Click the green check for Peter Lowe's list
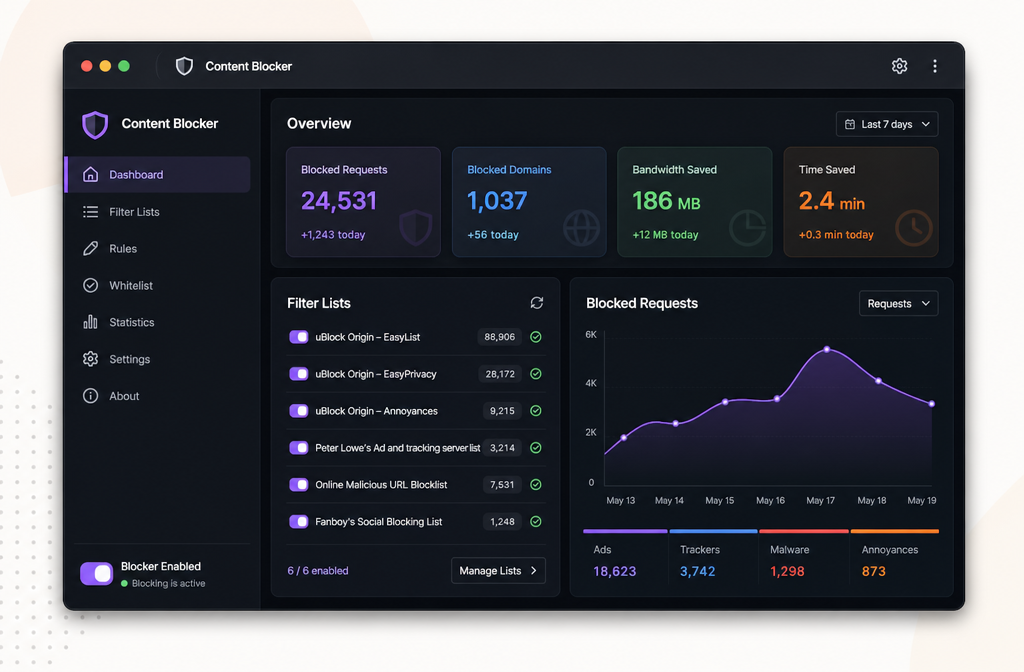Image resolution: width=1024 pixels, height=672 pixels. point(536,448)
